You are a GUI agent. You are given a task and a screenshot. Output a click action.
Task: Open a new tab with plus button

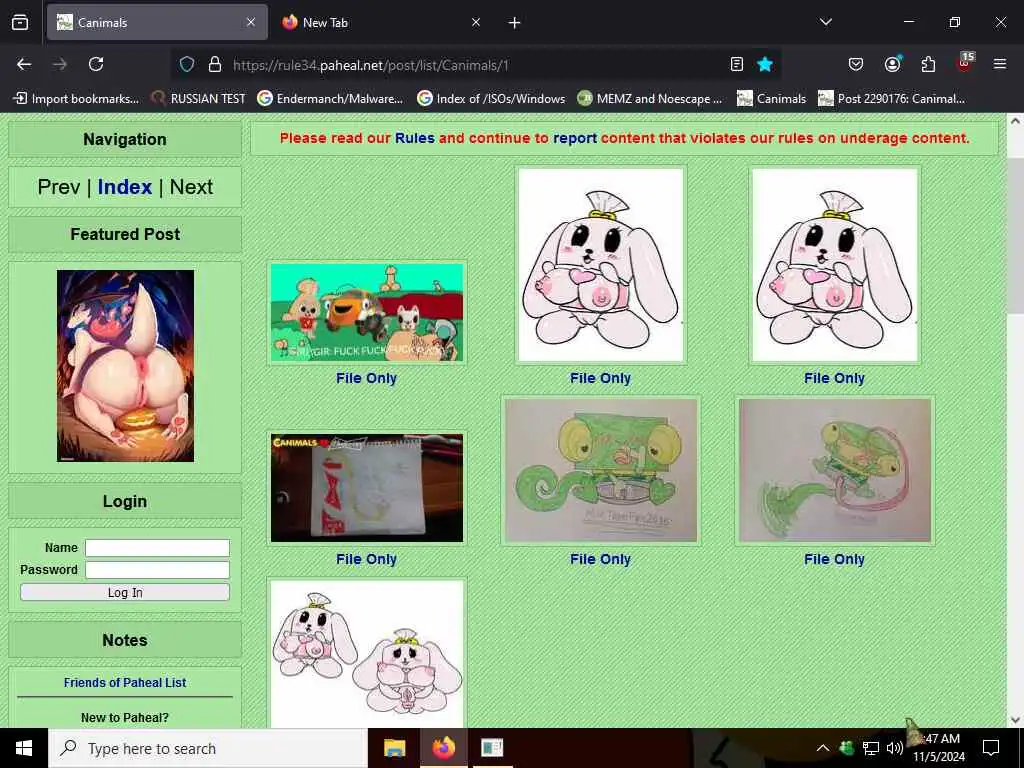click(514, 23)
